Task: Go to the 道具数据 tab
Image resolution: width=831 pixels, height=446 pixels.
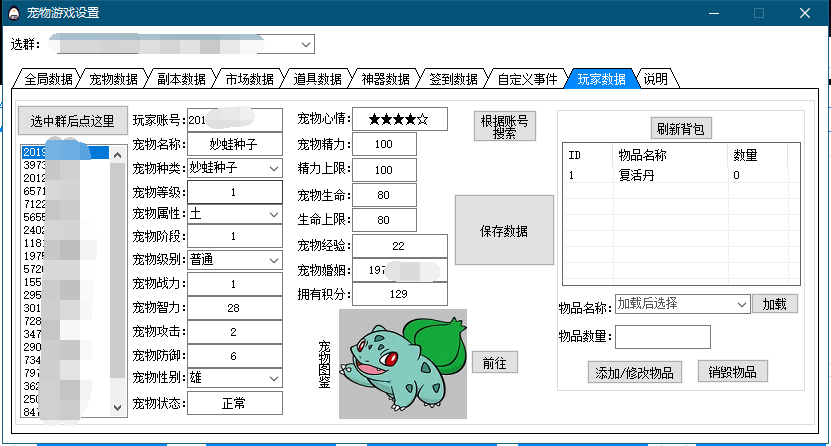Action: (x=317, y=79)
